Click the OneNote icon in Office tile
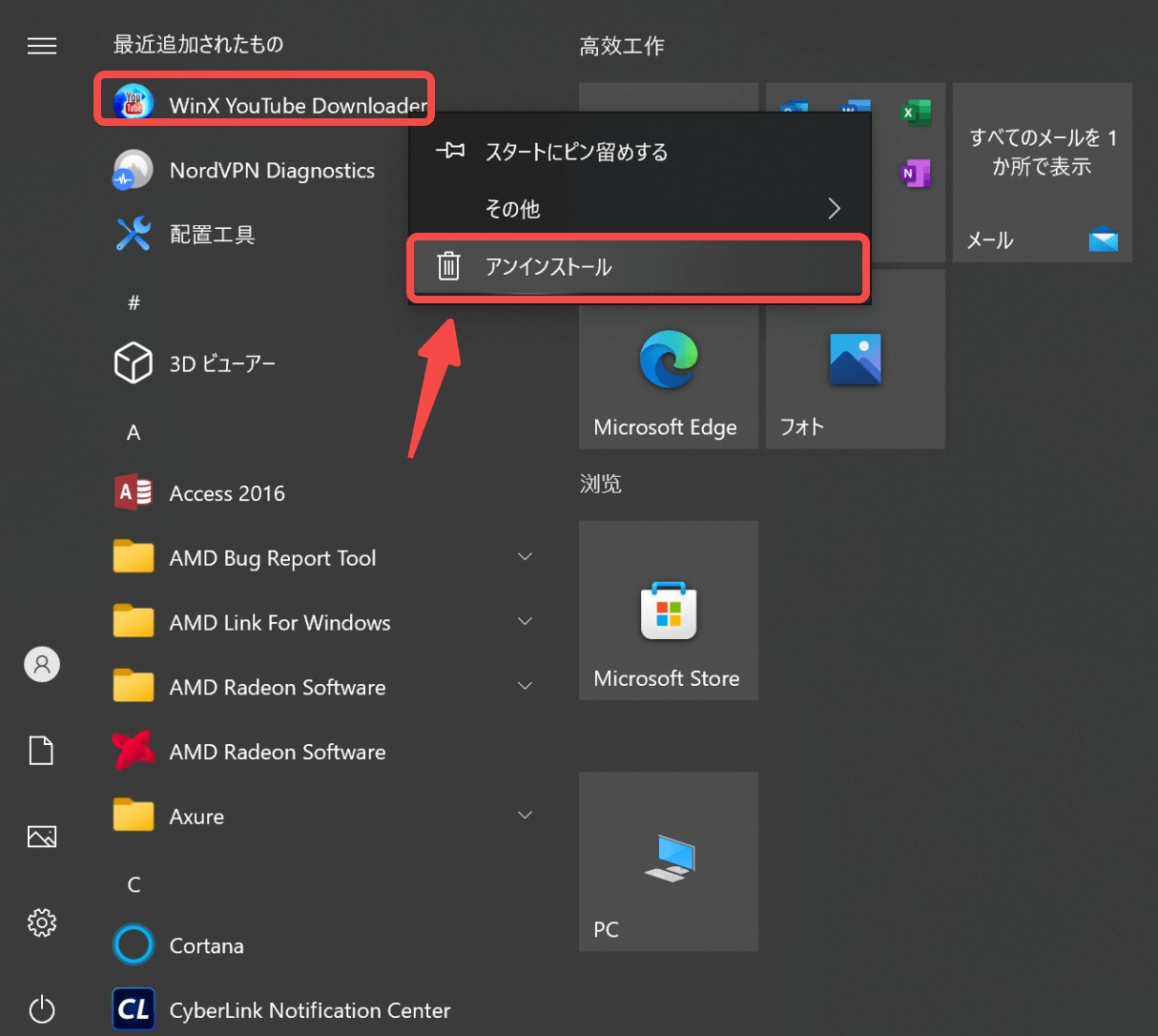The height and width of the screenshot is (1036, 1158). [916, 174]
